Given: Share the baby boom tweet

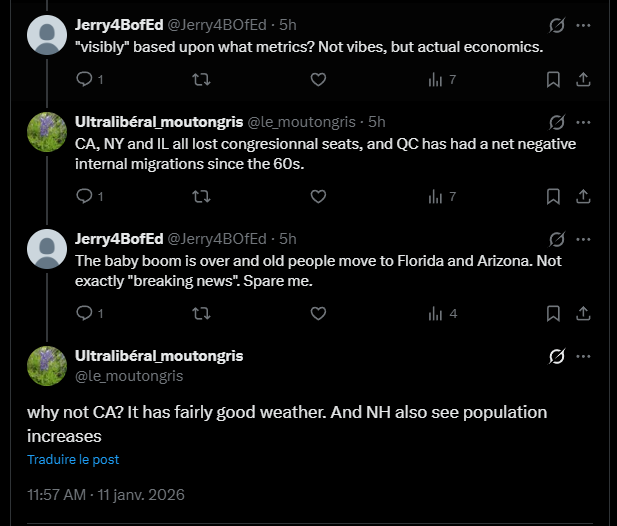Looking at the screenshot, I should (584, 313).
